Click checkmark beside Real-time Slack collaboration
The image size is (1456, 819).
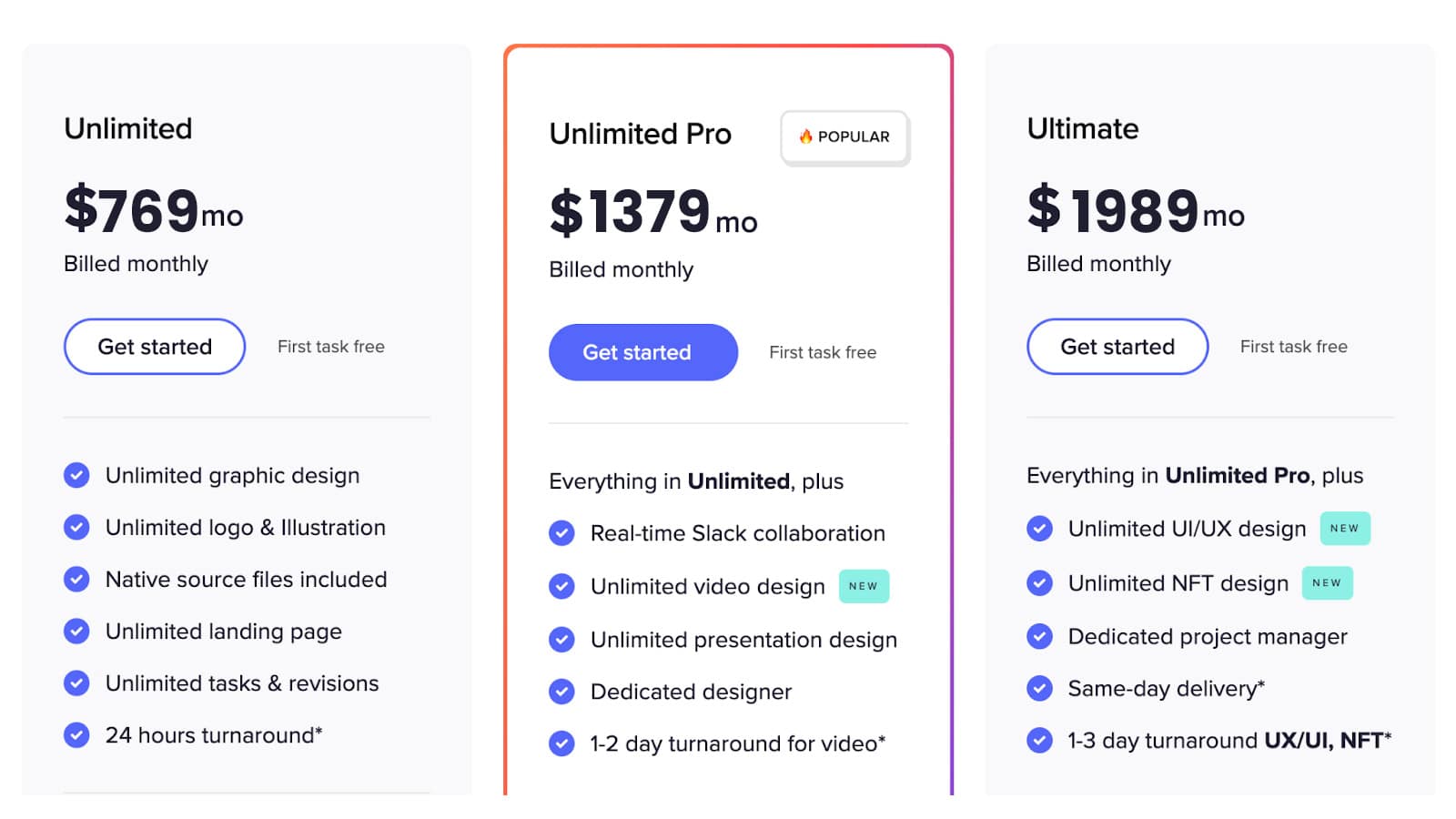coord(561,533)
